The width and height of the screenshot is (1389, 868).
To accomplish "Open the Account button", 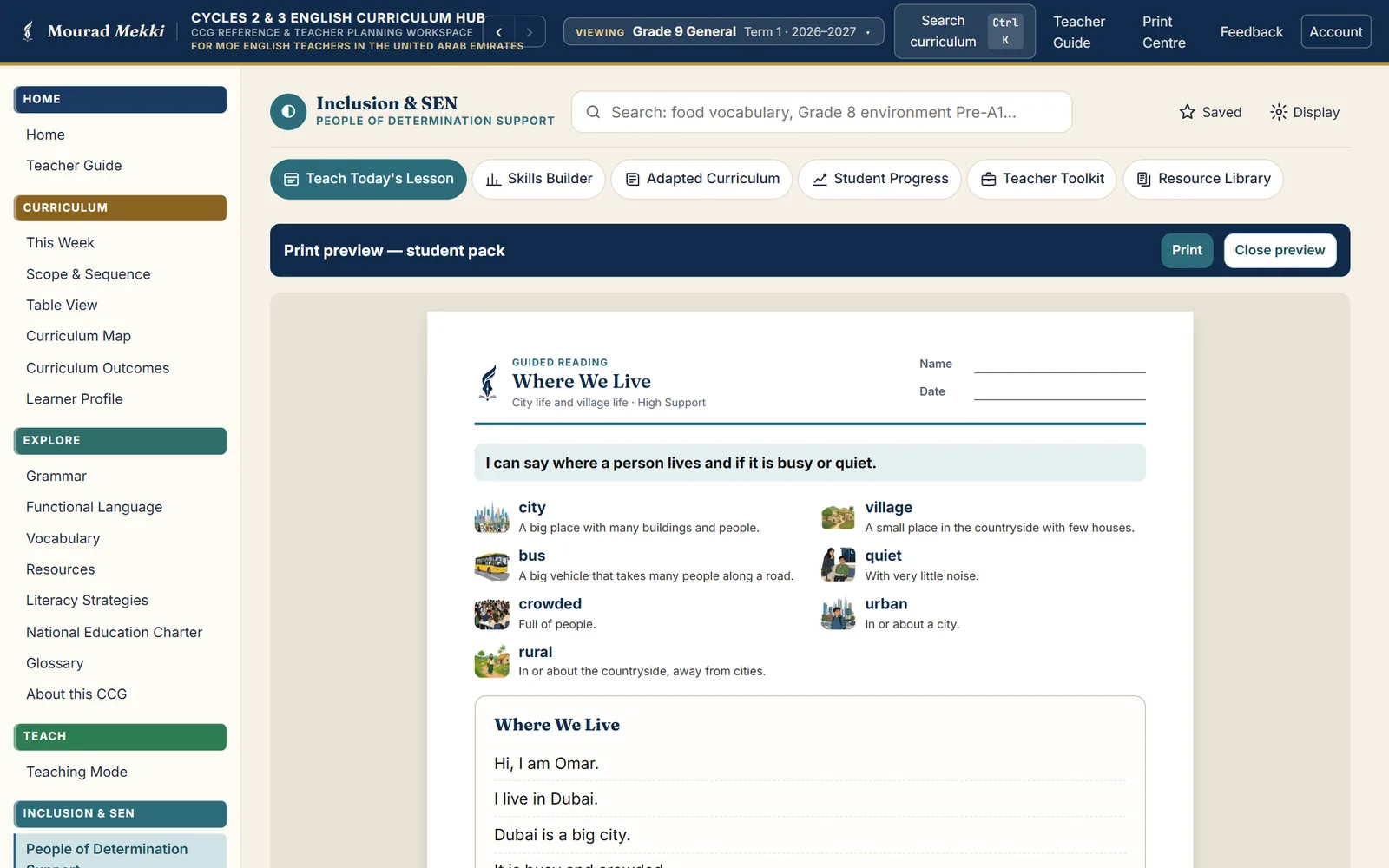I will point(1335,32).
